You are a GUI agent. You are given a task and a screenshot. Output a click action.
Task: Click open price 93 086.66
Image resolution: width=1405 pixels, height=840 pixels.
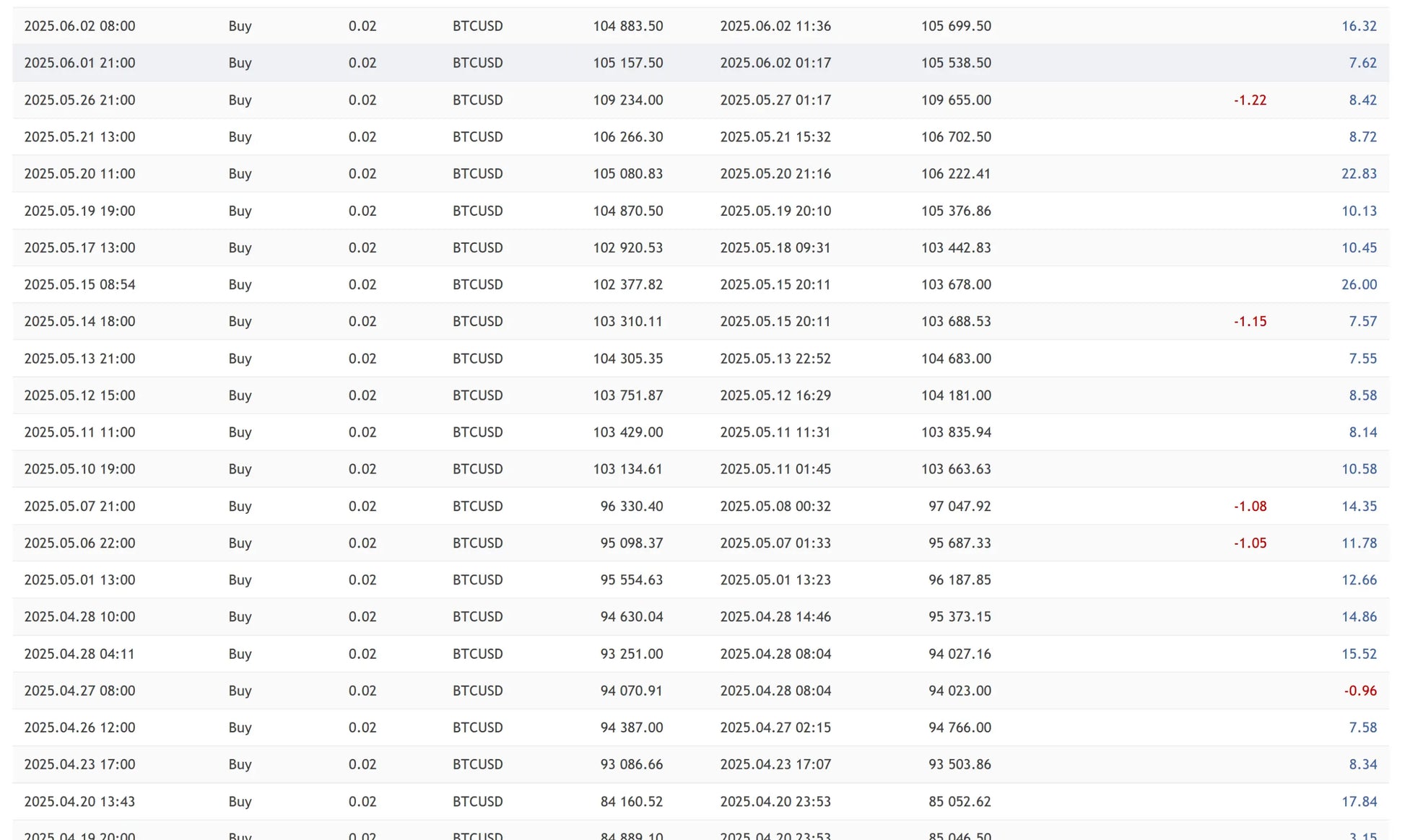point(631,765)
